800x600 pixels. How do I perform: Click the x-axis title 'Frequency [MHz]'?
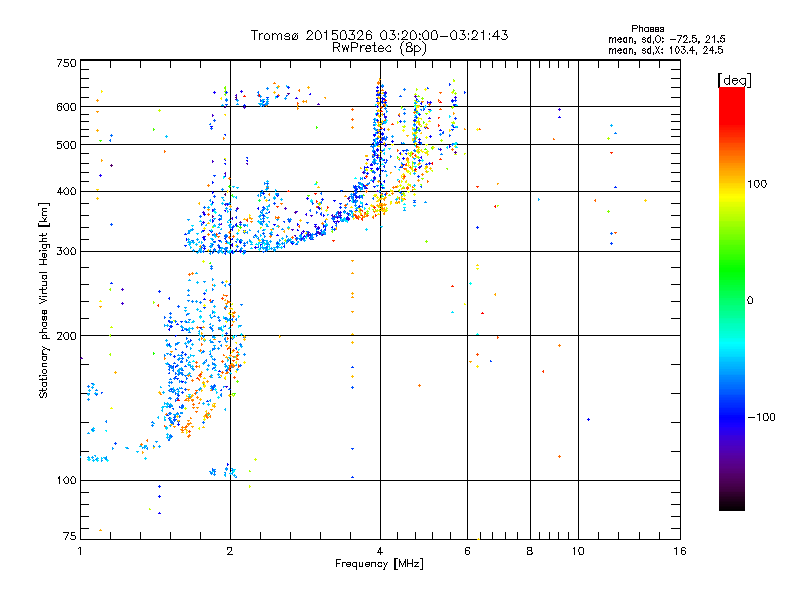(379, 564)
